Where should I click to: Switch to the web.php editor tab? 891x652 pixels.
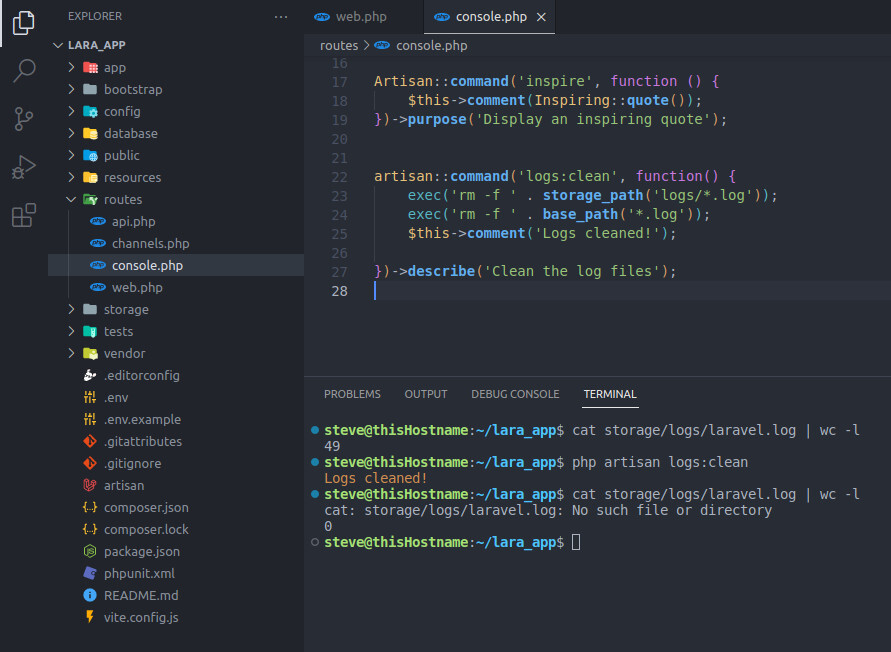click(362, 16)
